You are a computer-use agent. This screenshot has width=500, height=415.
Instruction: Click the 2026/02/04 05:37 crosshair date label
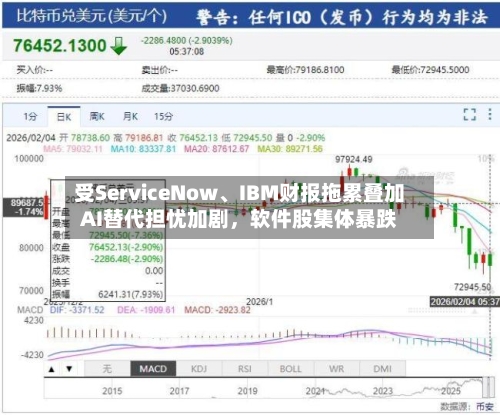465,302
